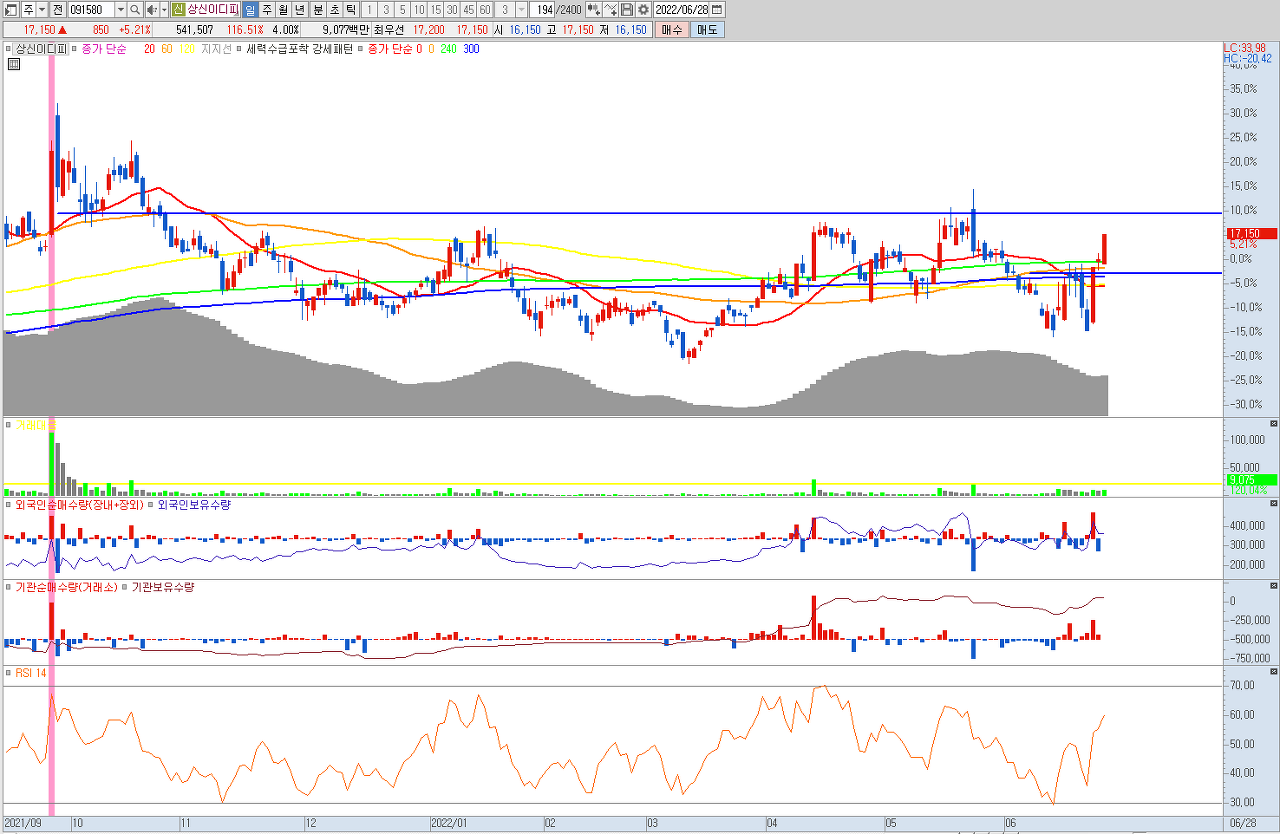Toggle RSI 14 indicator checkbox
The height and width of the screenshot is (834, 1280).
click(x=10, y=673)
